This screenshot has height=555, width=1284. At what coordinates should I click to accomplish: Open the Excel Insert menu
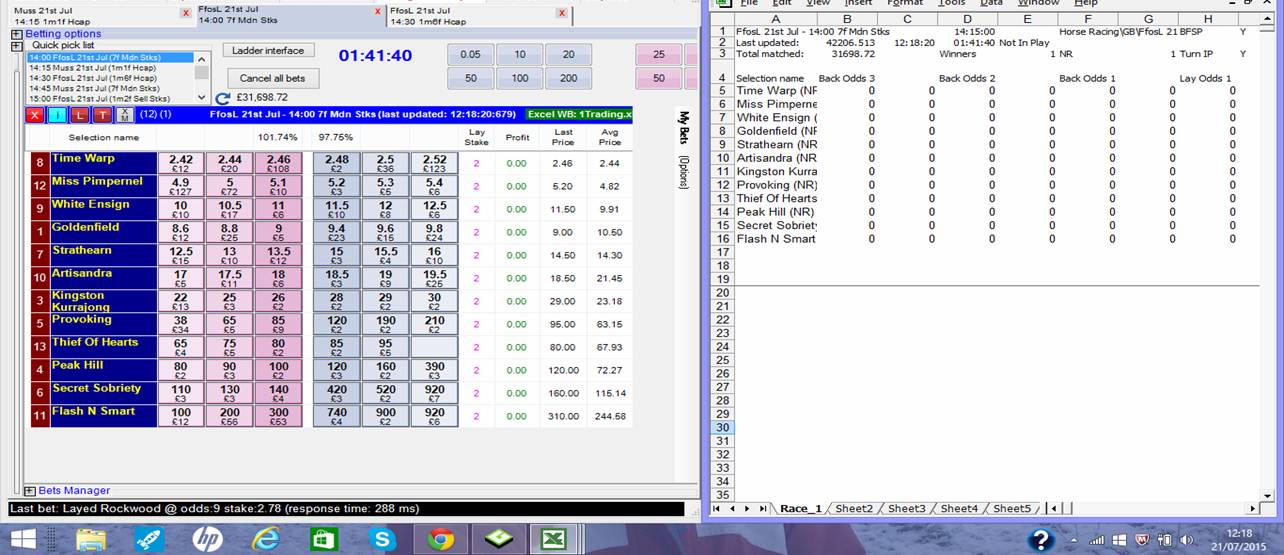point(859,3)
